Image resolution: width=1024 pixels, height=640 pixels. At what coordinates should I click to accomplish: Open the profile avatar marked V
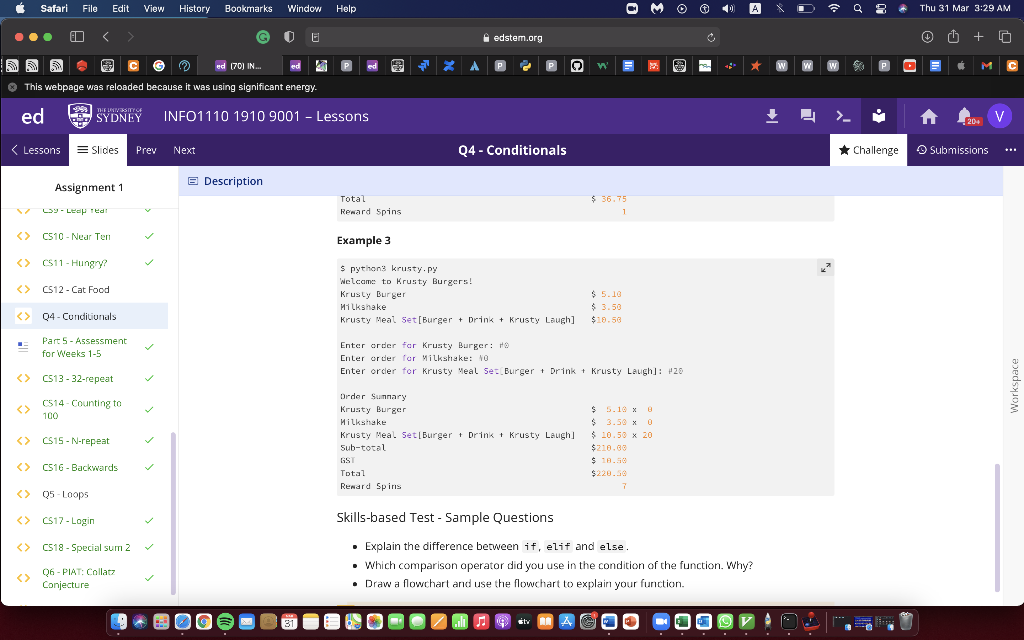coord(999,116)
